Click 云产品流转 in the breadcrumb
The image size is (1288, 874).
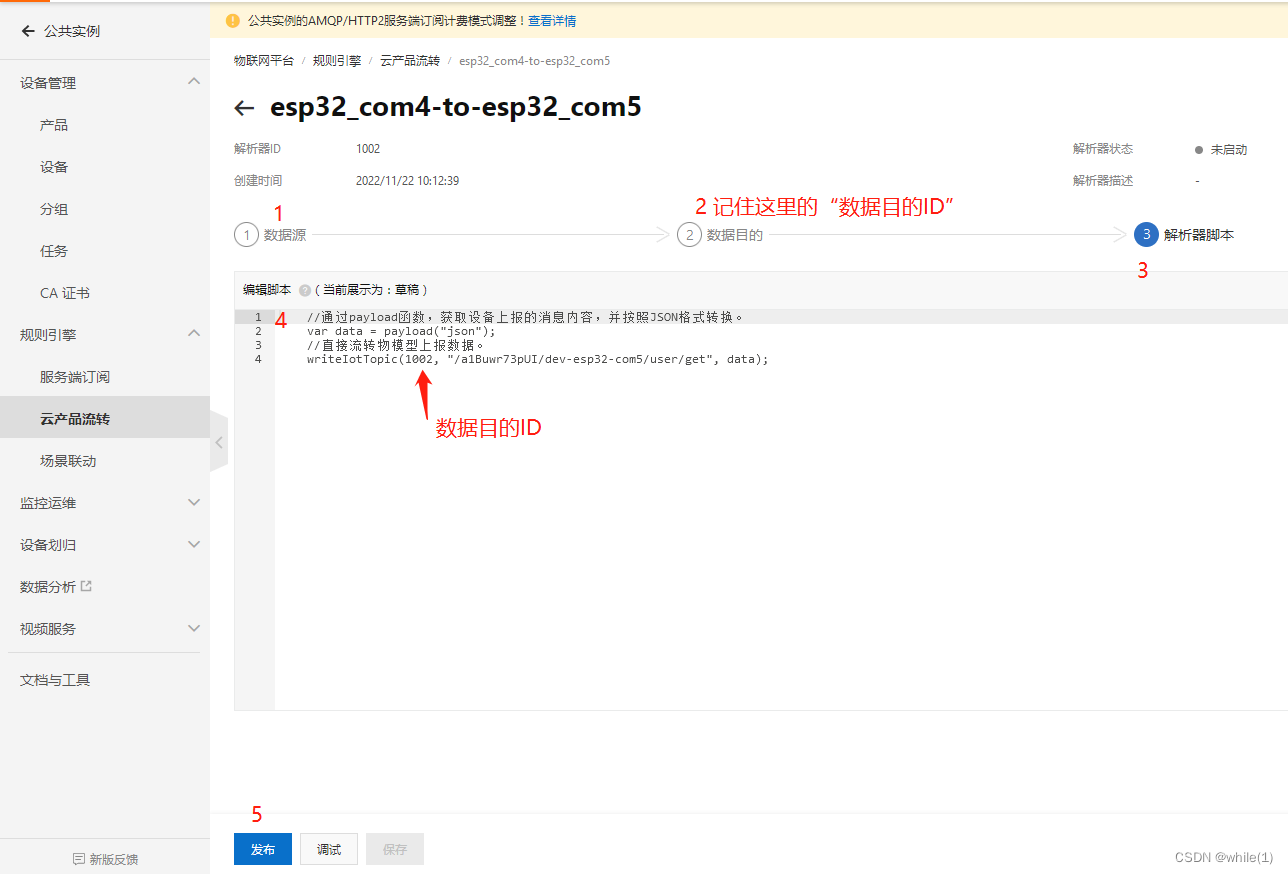tap(410, 61)
